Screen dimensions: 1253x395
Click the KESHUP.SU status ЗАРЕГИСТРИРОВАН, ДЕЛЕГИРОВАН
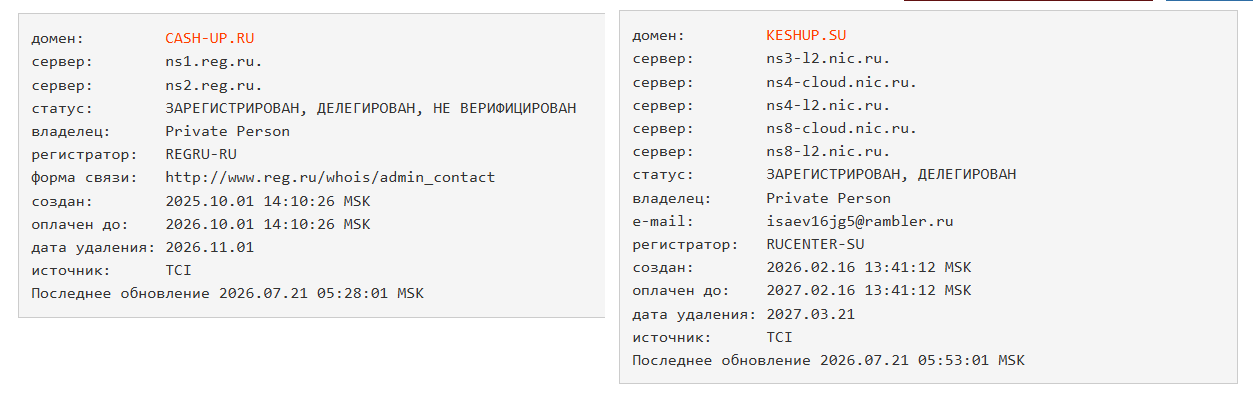(x=891, y=174)
